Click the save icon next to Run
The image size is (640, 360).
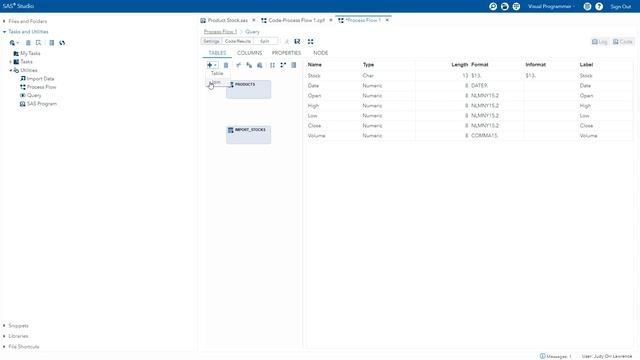click(297, 42)
